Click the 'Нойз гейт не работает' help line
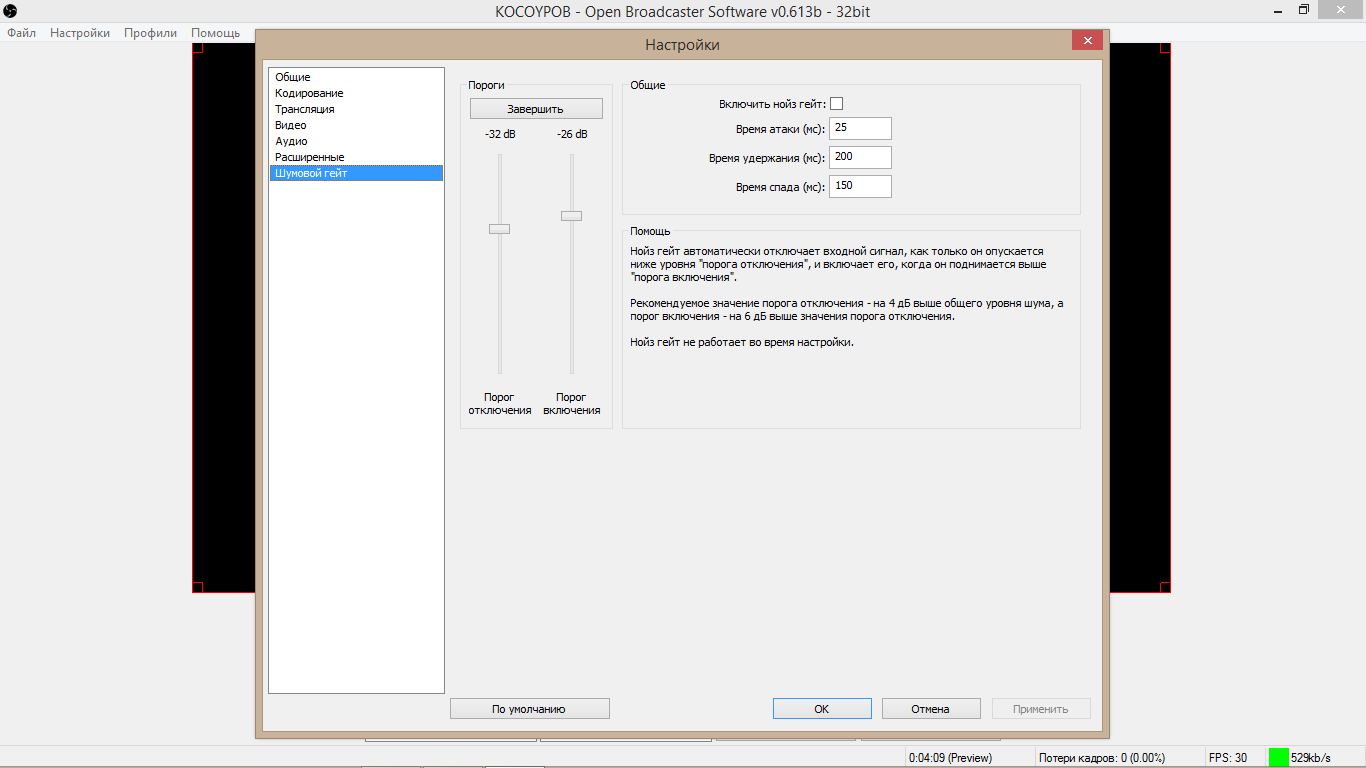The image size is (1366, 768). pos(742,343)
